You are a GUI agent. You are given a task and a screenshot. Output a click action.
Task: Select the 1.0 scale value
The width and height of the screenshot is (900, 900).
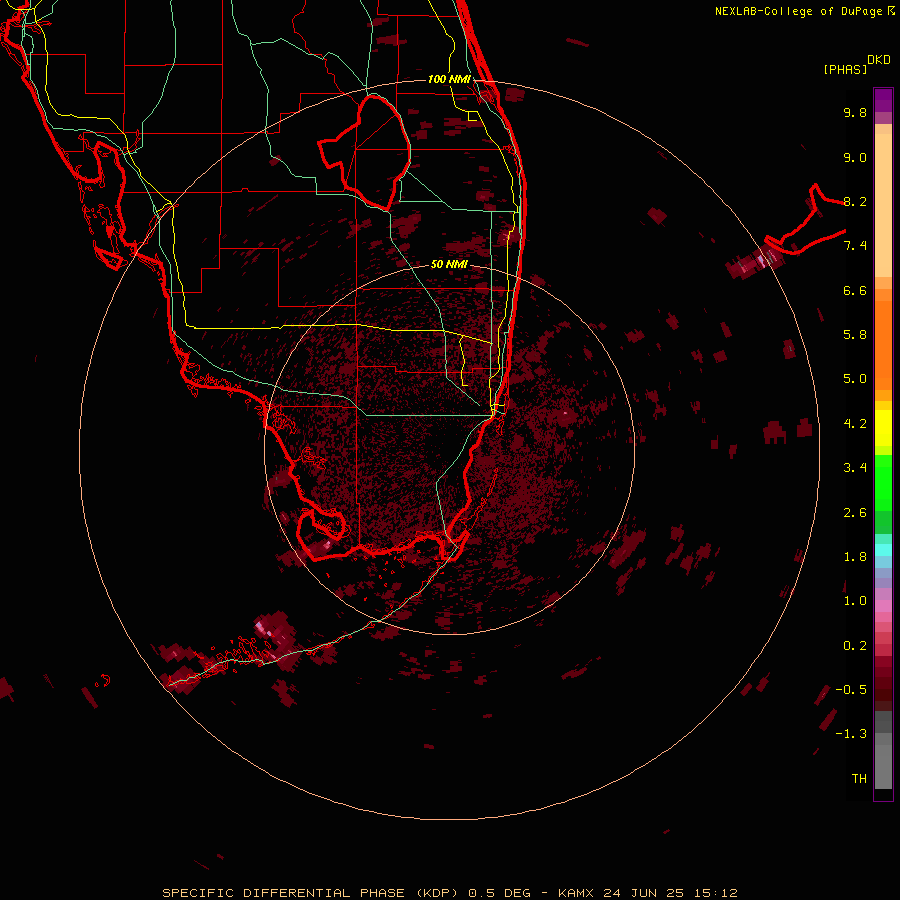tap(855, 601)
